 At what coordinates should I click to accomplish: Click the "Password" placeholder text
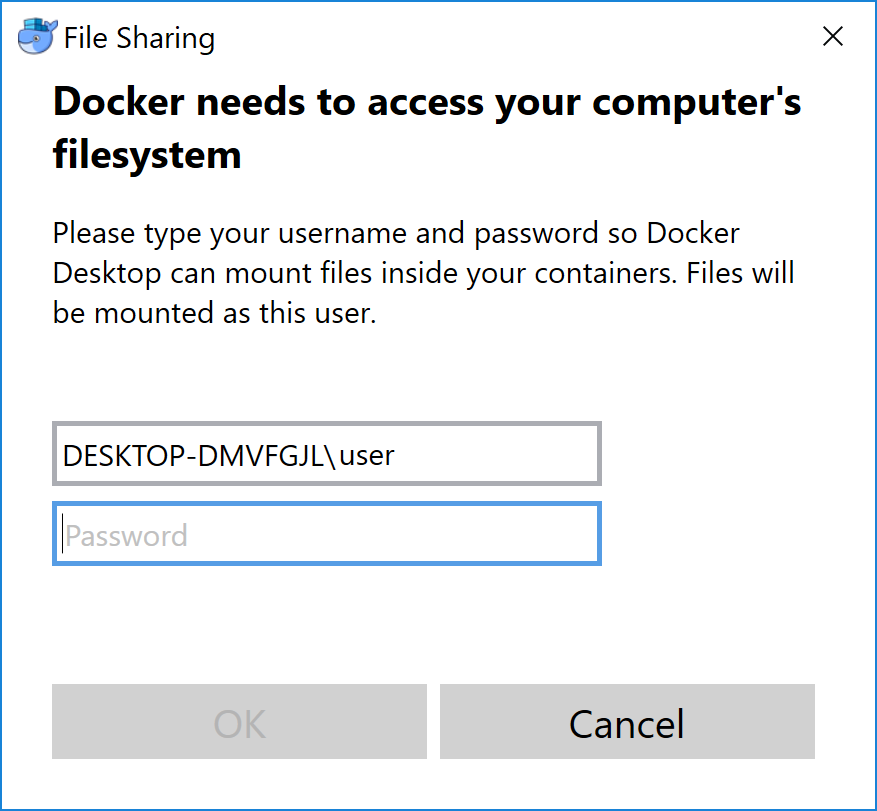click(126, 536)
